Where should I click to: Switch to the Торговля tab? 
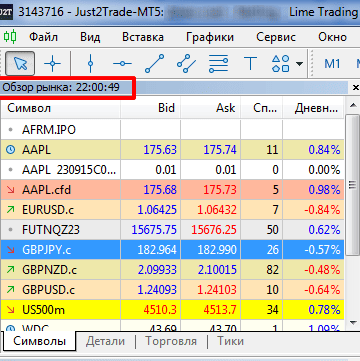click(171, 341)
